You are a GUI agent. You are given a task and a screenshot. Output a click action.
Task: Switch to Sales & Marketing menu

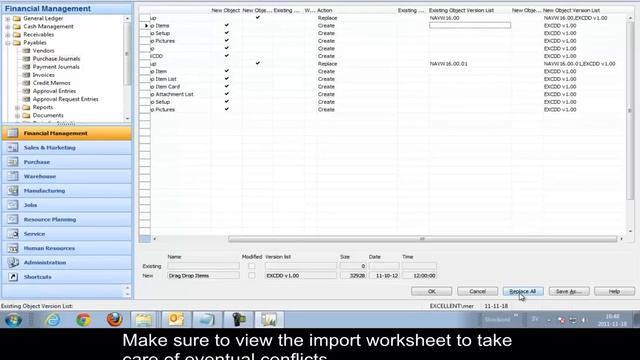pos(67,148)
